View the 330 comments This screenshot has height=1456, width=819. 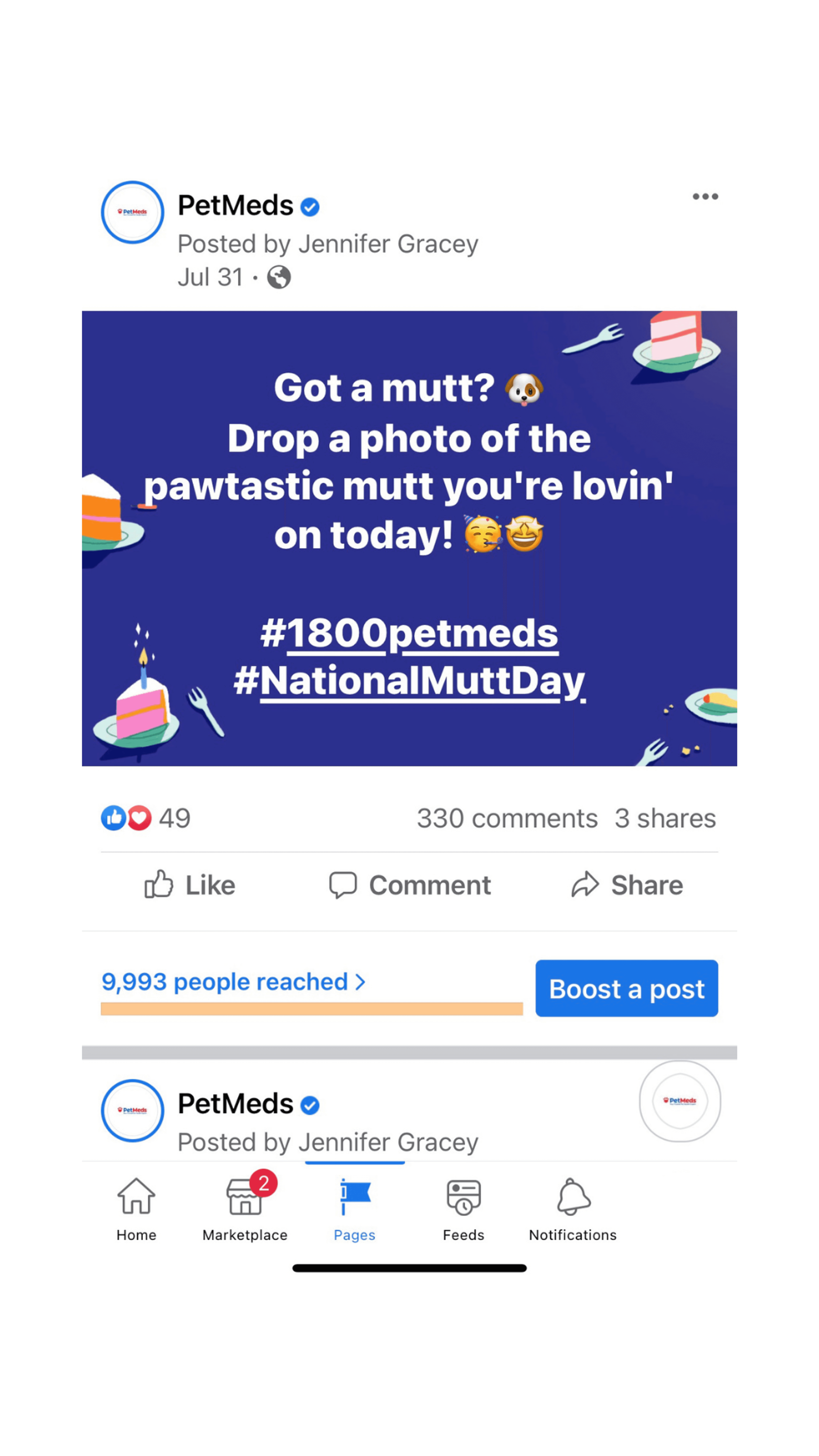[x=507, y=819]
